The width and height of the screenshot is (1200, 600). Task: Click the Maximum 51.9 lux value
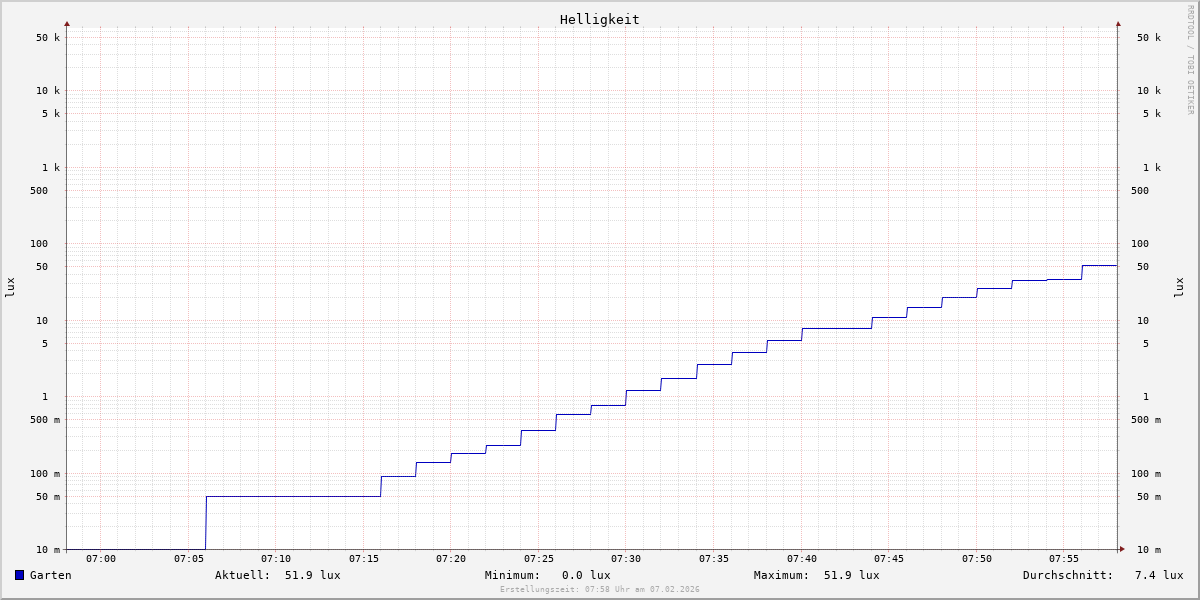pos(851,575)
